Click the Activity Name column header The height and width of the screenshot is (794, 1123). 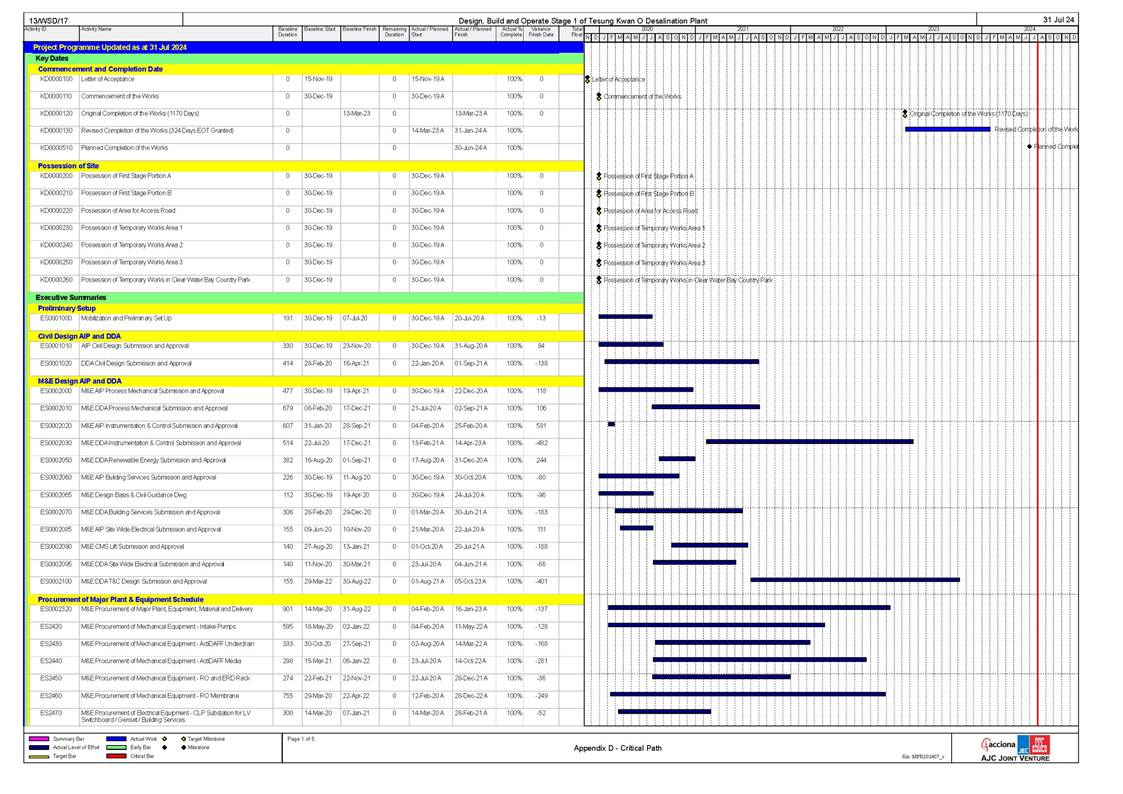(96, 30)
